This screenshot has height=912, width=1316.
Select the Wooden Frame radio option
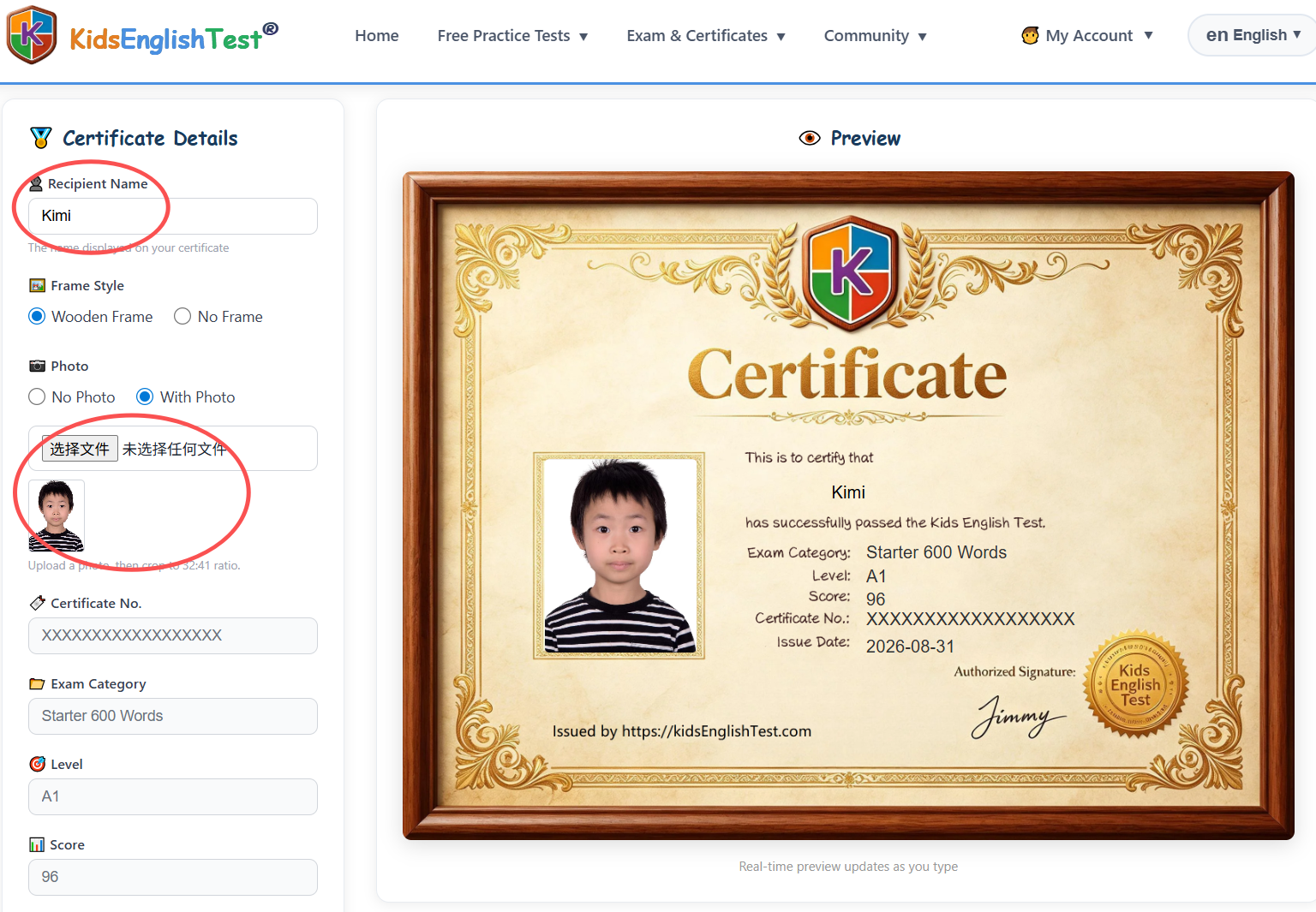click(x=37, y=316)
